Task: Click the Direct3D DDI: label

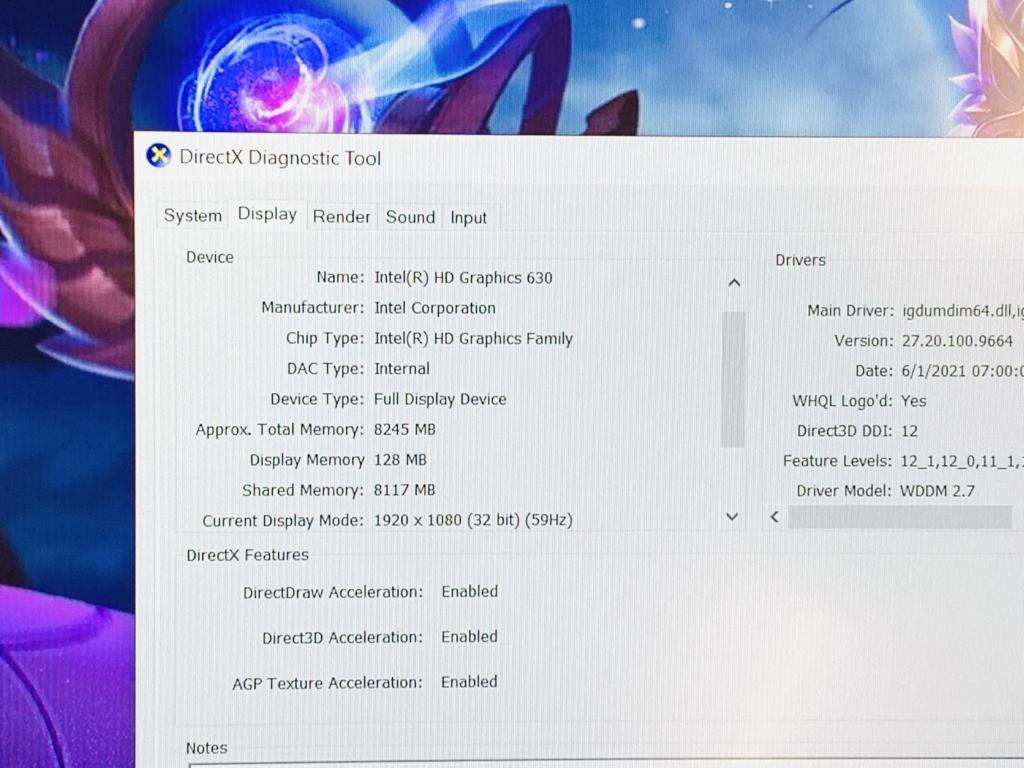Action: (844, 431)
